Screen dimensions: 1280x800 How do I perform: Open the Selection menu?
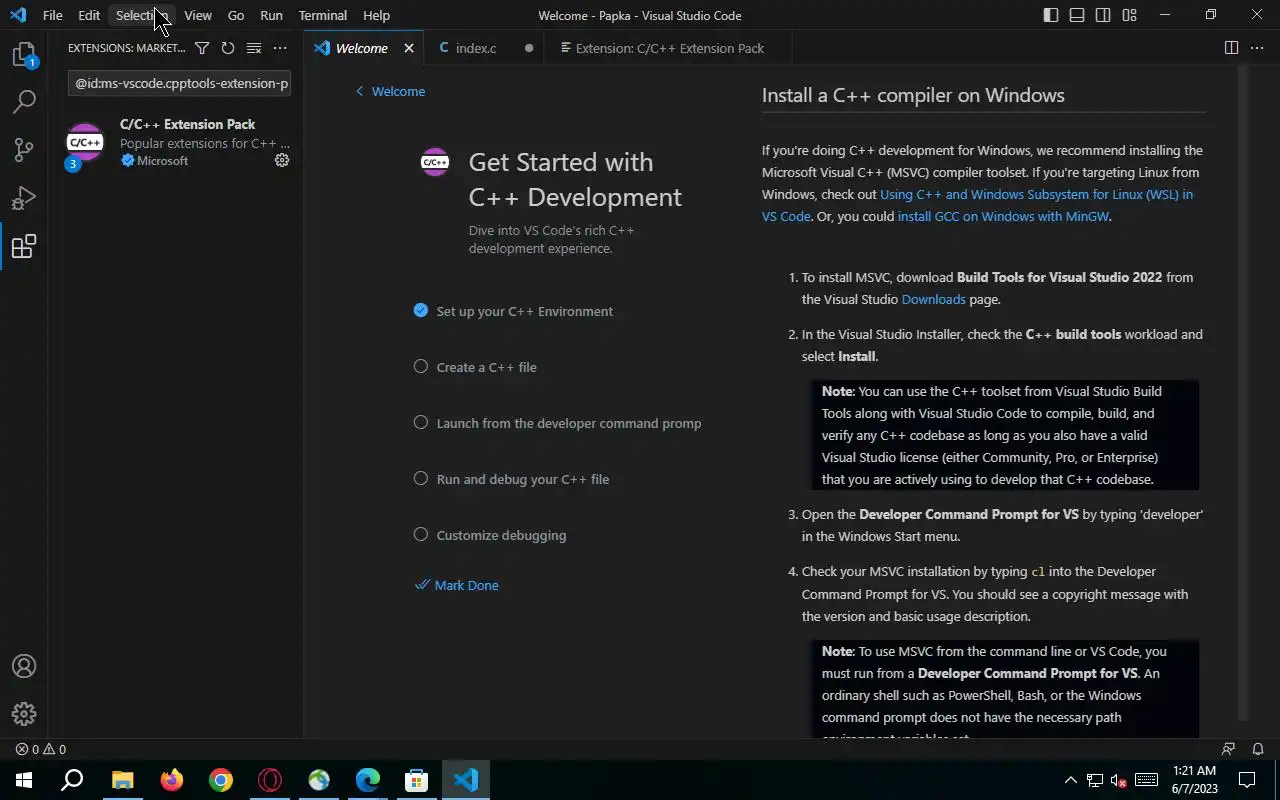point(141,15)
